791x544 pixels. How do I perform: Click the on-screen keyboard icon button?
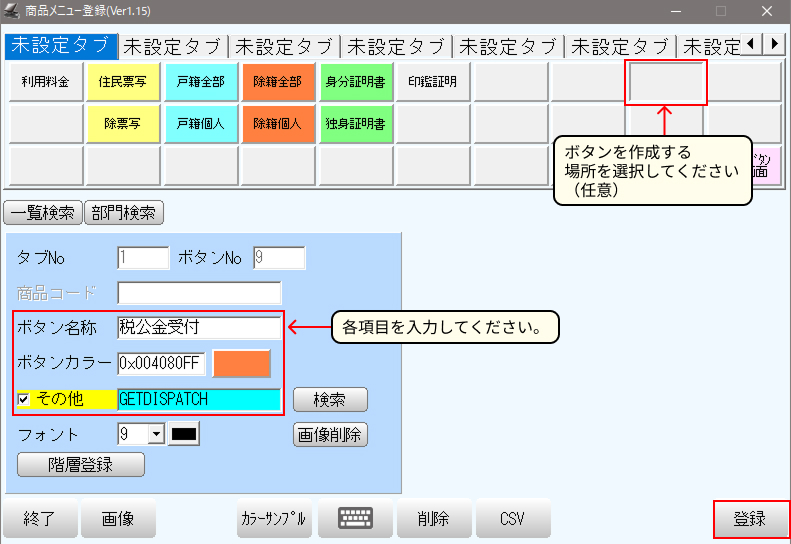354,518
